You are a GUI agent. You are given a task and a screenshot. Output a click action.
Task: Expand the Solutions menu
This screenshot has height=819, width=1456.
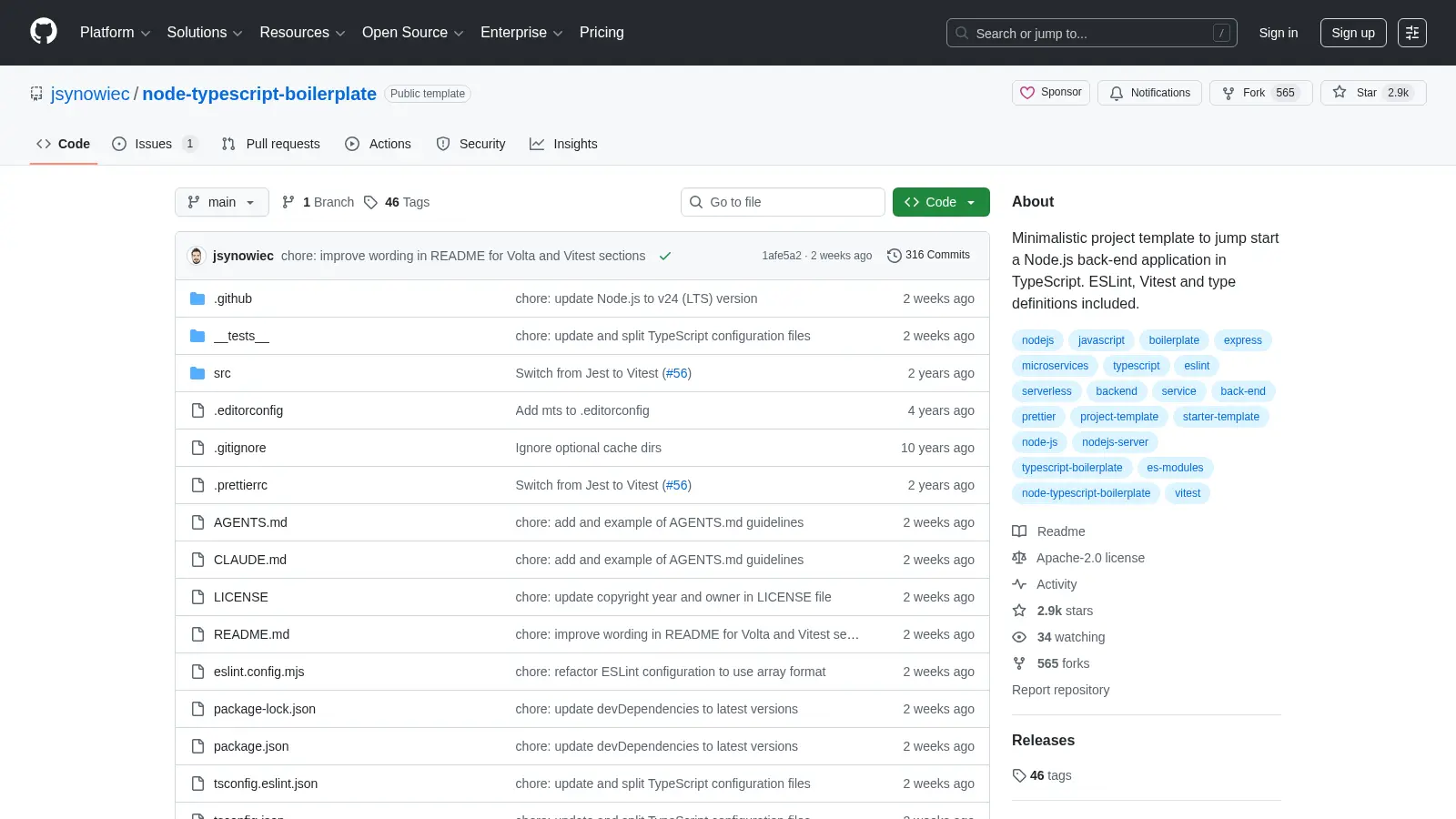point(205,33)
